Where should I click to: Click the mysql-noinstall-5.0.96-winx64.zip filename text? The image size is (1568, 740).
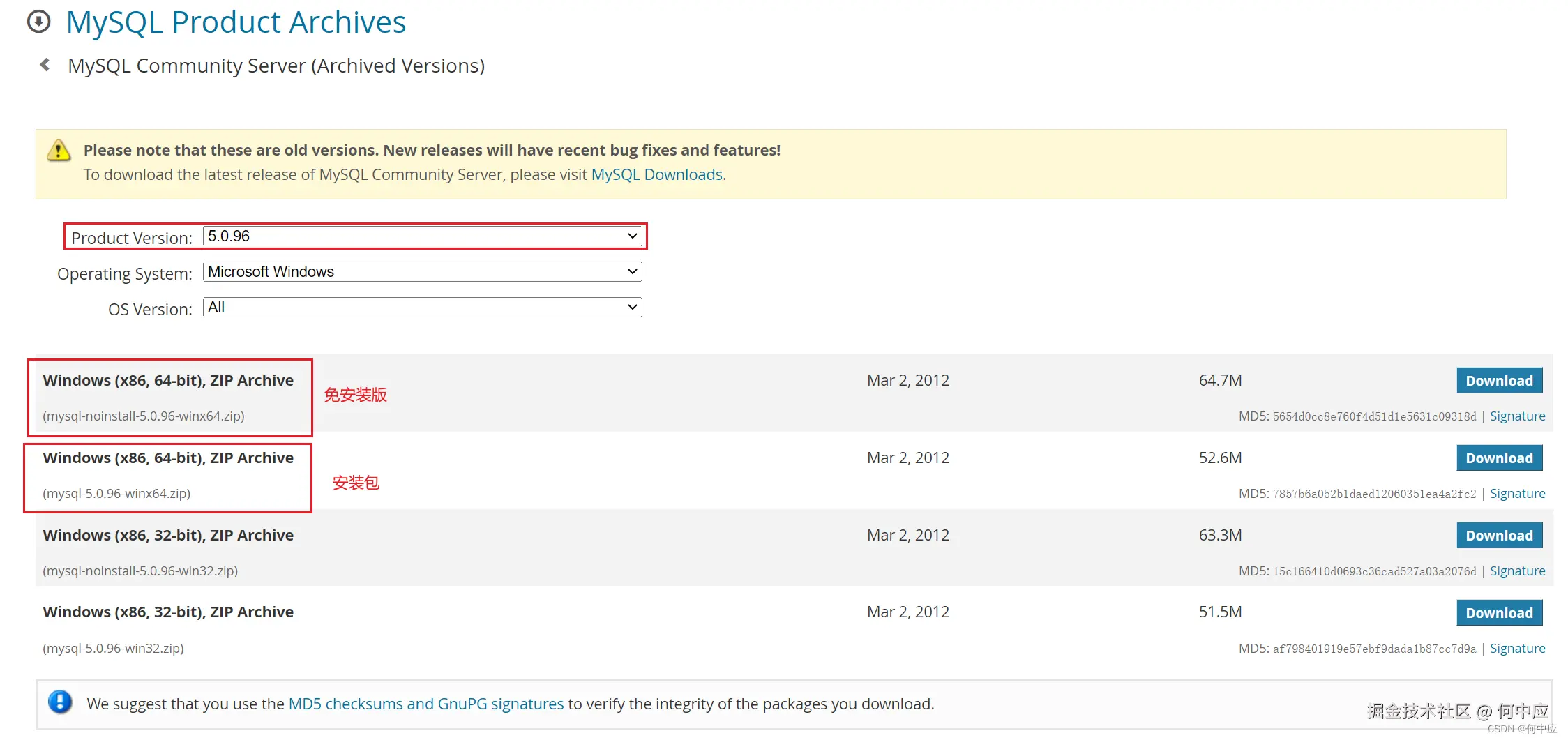pos(144,416)
